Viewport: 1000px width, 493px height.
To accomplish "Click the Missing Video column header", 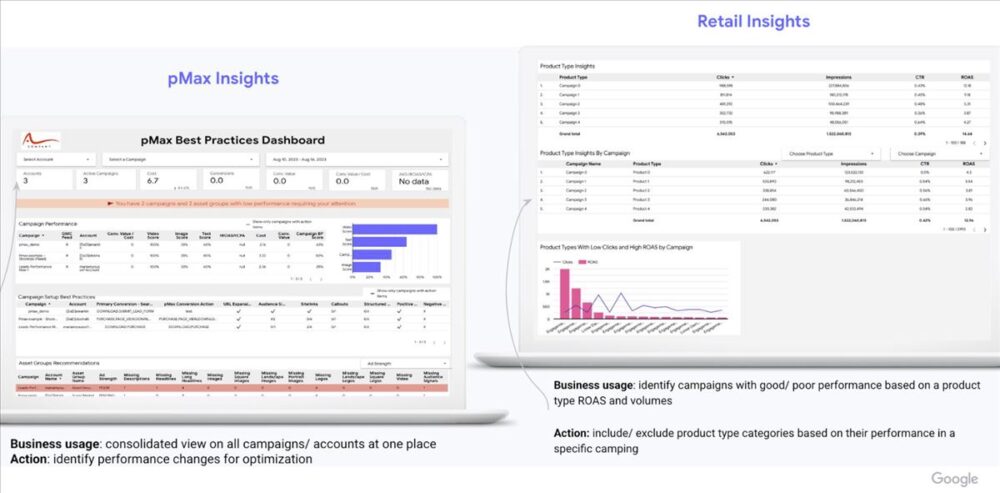I will pyautogui.click(x=404, y=376).
